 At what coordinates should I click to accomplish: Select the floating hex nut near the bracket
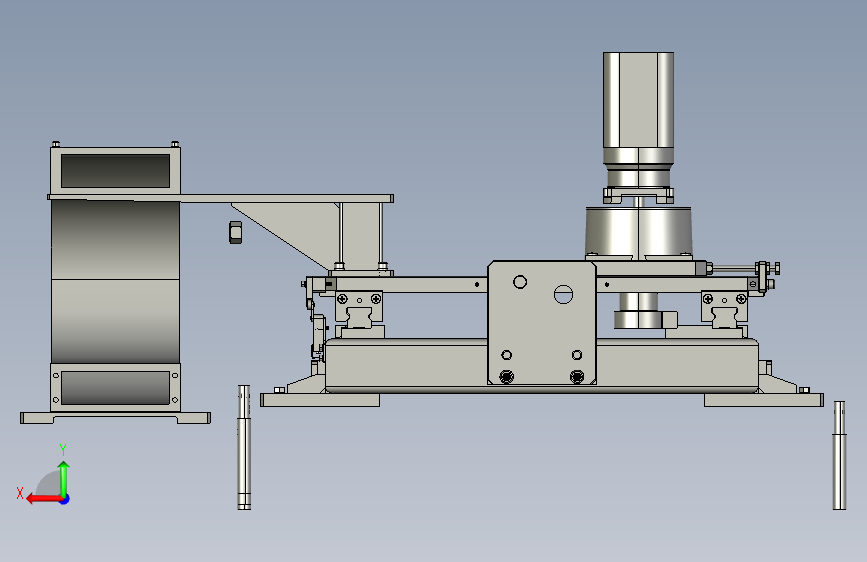236,232
